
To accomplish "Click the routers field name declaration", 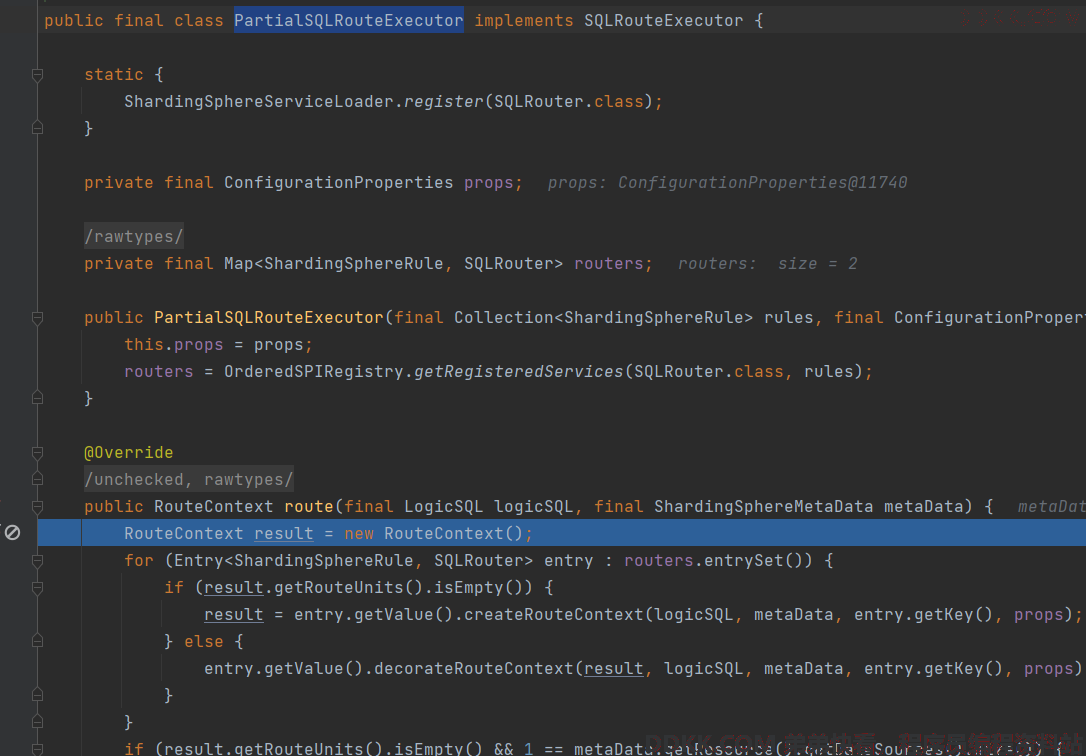I will 608,264.
